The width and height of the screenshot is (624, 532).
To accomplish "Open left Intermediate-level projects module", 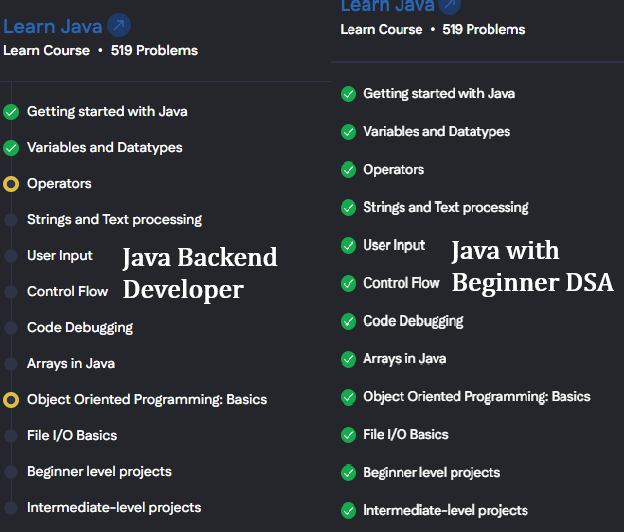I will tap(114, 508).
